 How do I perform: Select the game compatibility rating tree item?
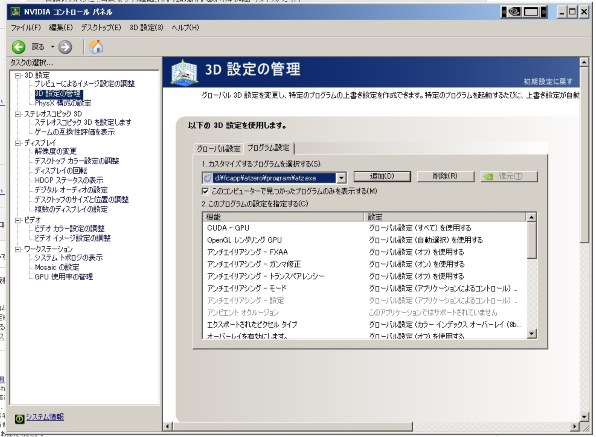click(74, 132)
